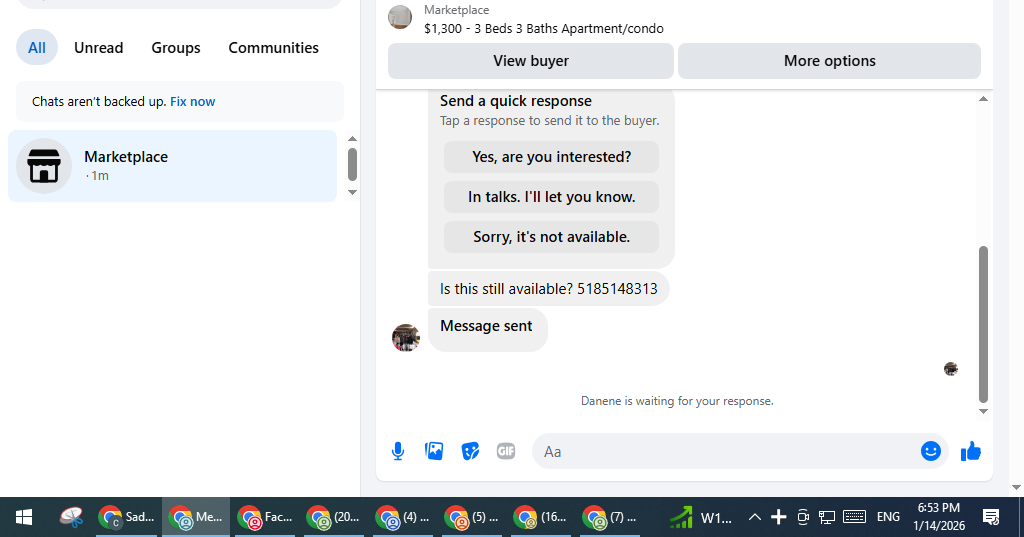This screenshot has height=537, width=1024.
Task: Open More options for the listing
Action: pyautogui.click(x=829, y=61)
